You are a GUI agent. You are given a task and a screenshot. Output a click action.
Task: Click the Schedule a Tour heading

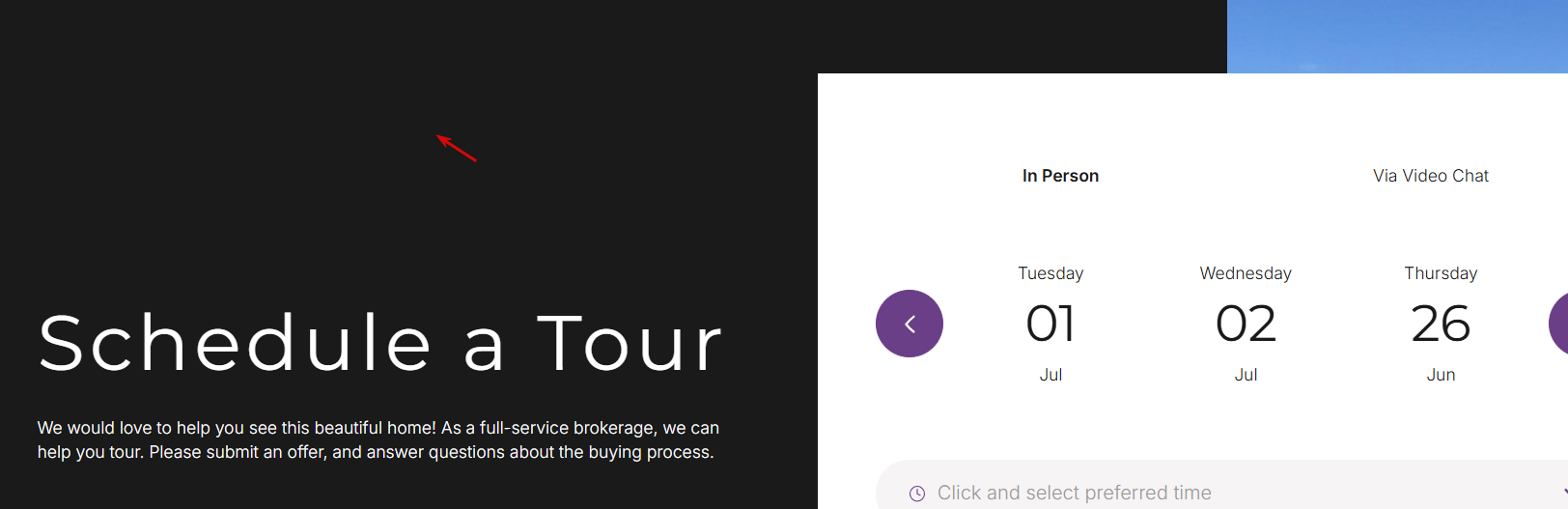(380, 342)
